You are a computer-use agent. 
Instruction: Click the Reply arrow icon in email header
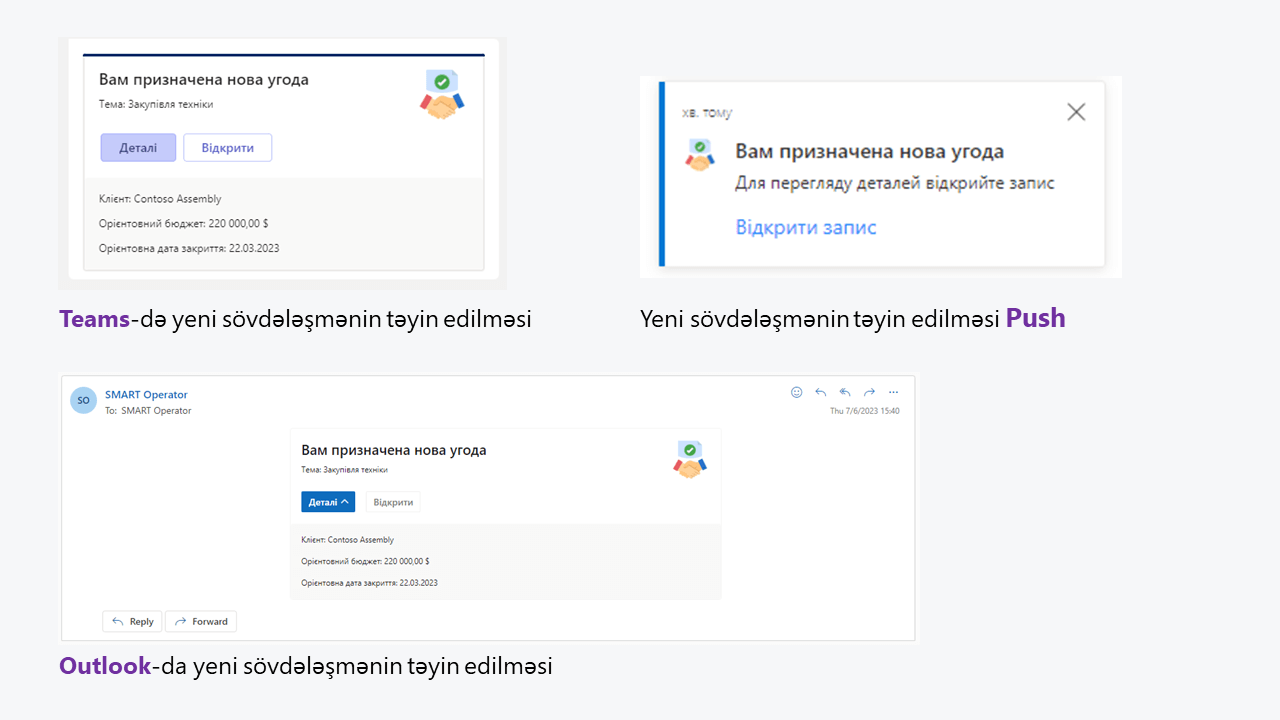(821, 392)
